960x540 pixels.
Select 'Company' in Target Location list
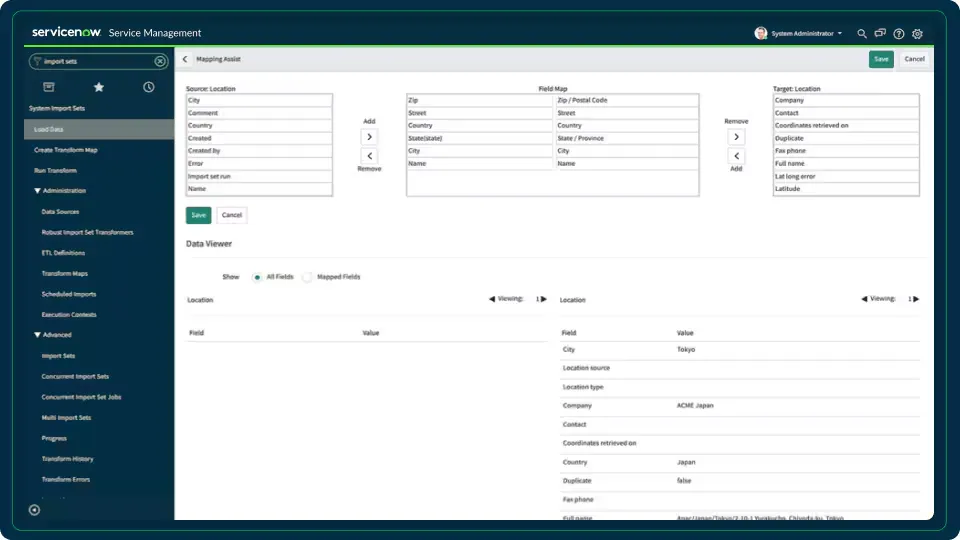846,100
